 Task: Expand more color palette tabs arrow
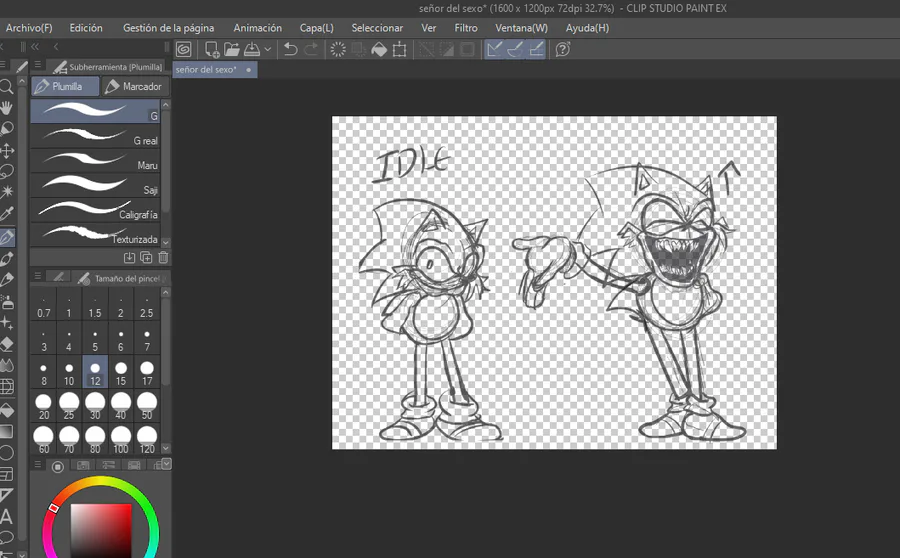point(166,463)
